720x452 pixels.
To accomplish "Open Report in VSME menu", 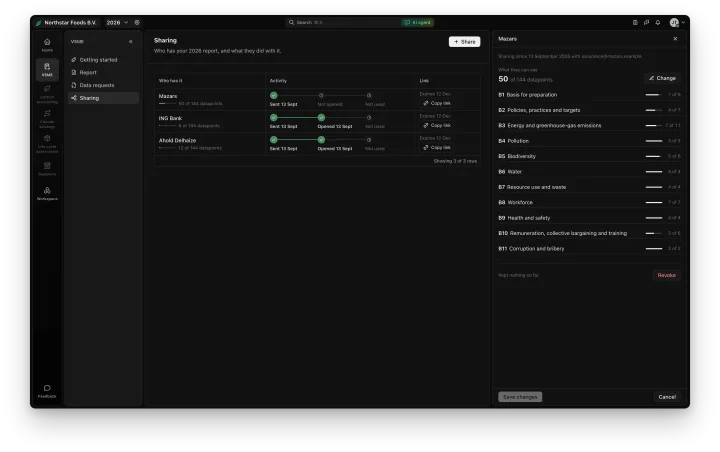I will click(x=103, y=73).
